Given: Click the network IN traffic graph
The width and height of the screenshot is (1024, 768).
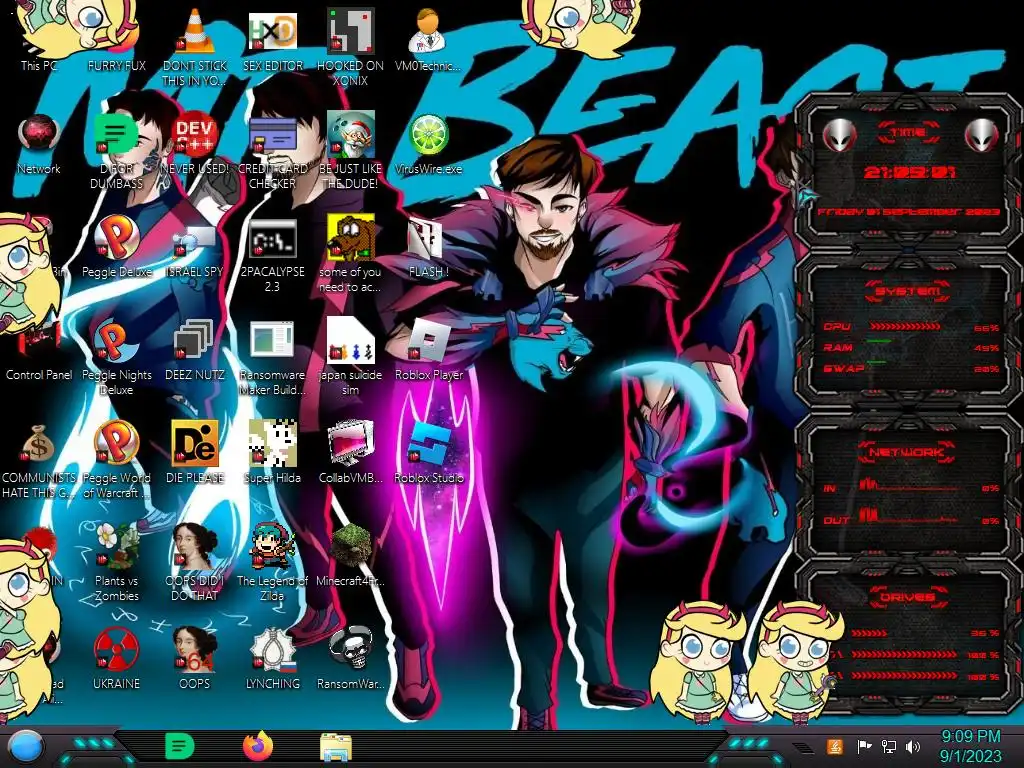Looking at the screenshot, I should (910, 485).
